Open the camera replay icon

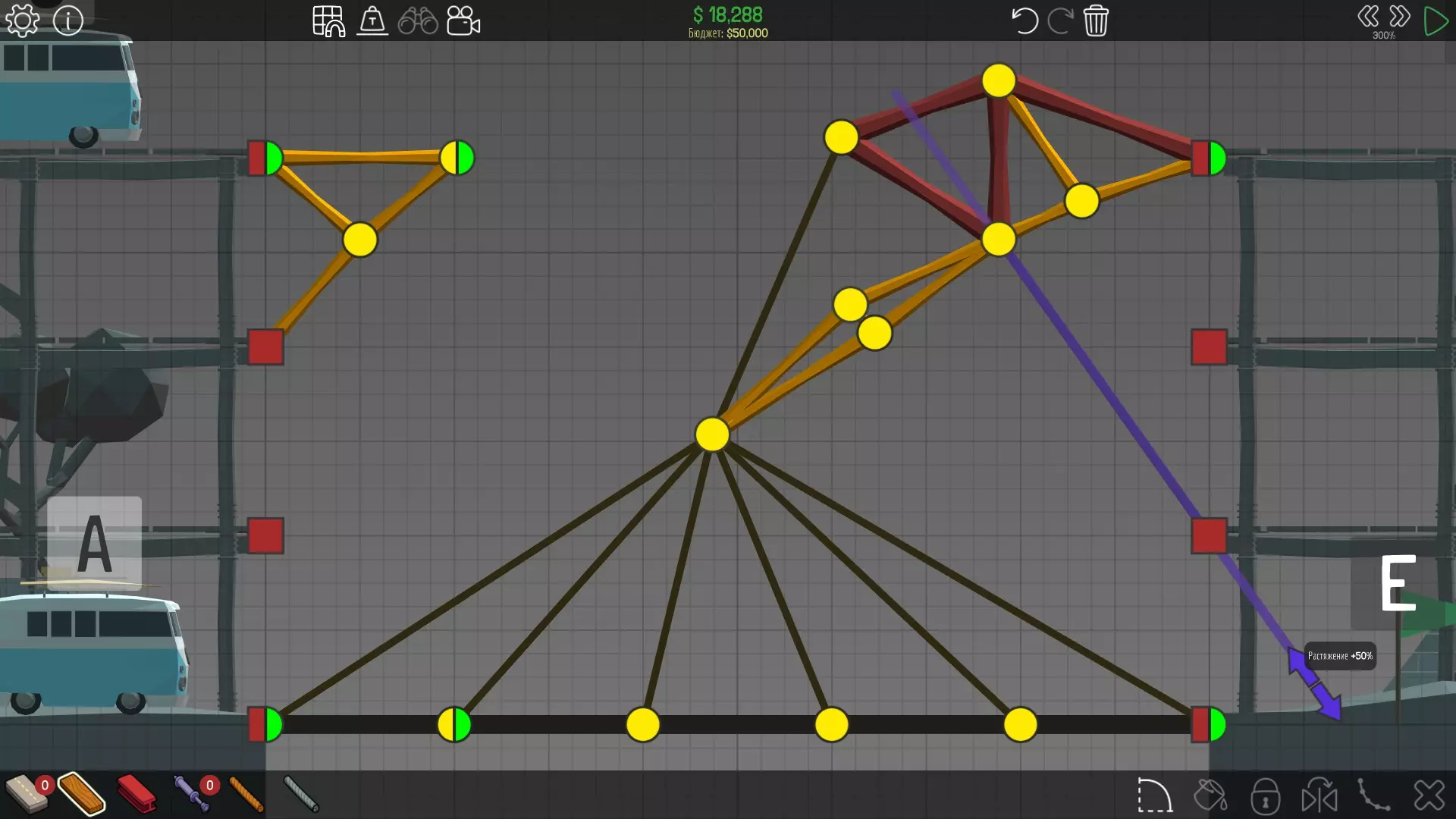pyautogui.click(x=463, y=21)
